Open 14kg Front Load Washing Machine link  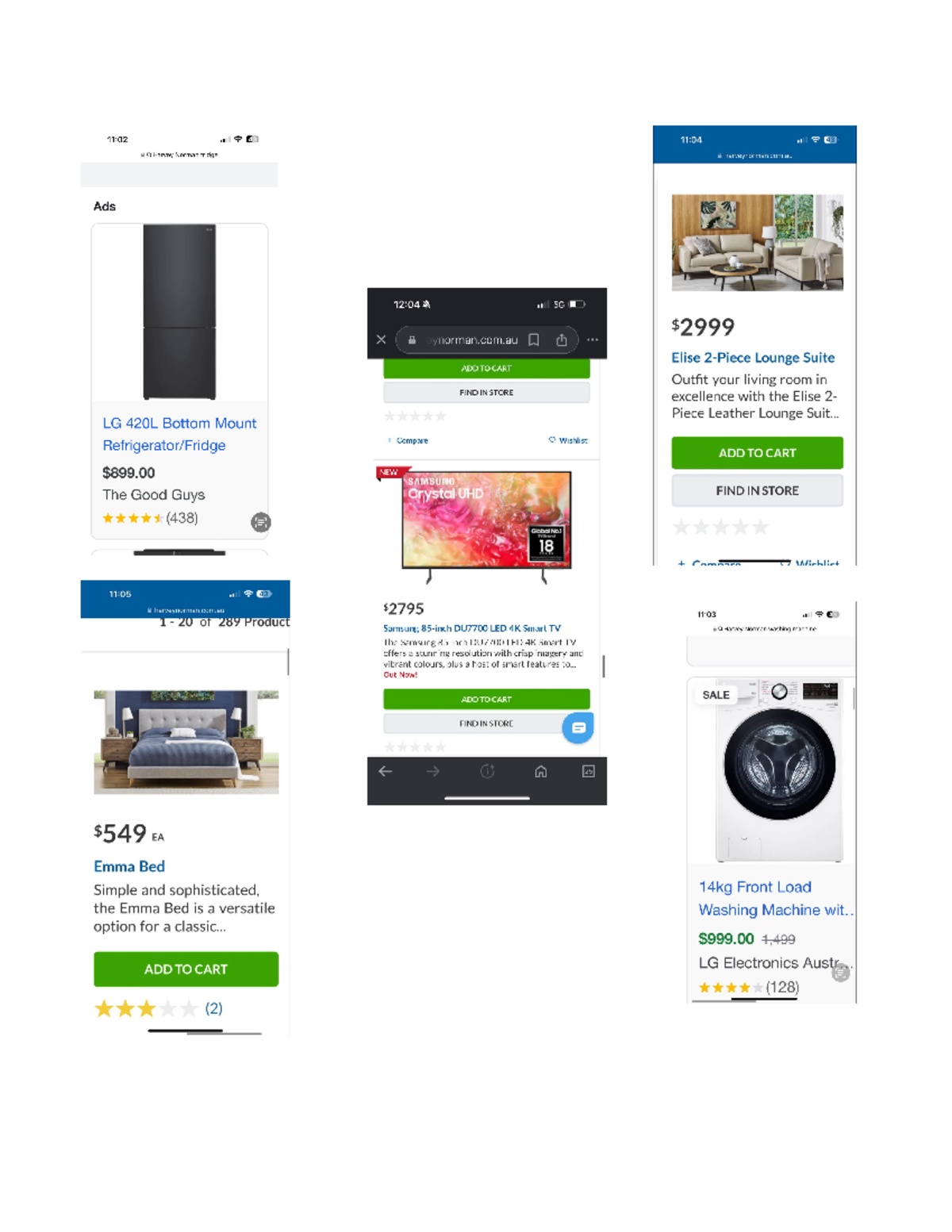coord(775,899)
